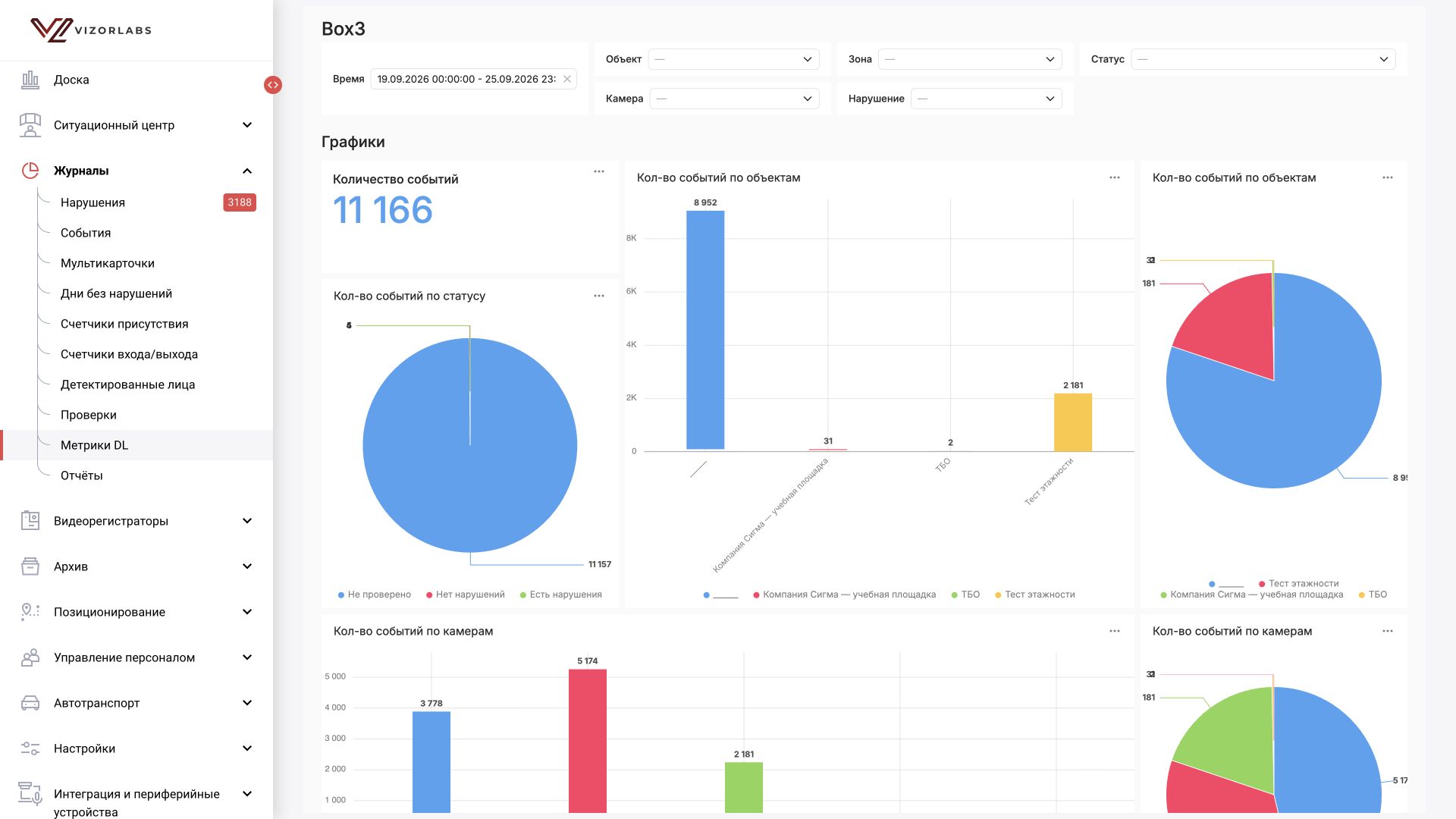Viewport: 1456px width, 819px height.
Task: Clear the Время date range with X
Action: [x=567, y=79]
